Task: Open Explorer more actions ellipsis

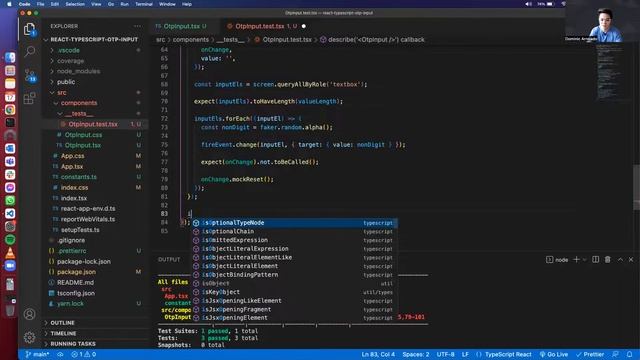Action: (138, 26)
